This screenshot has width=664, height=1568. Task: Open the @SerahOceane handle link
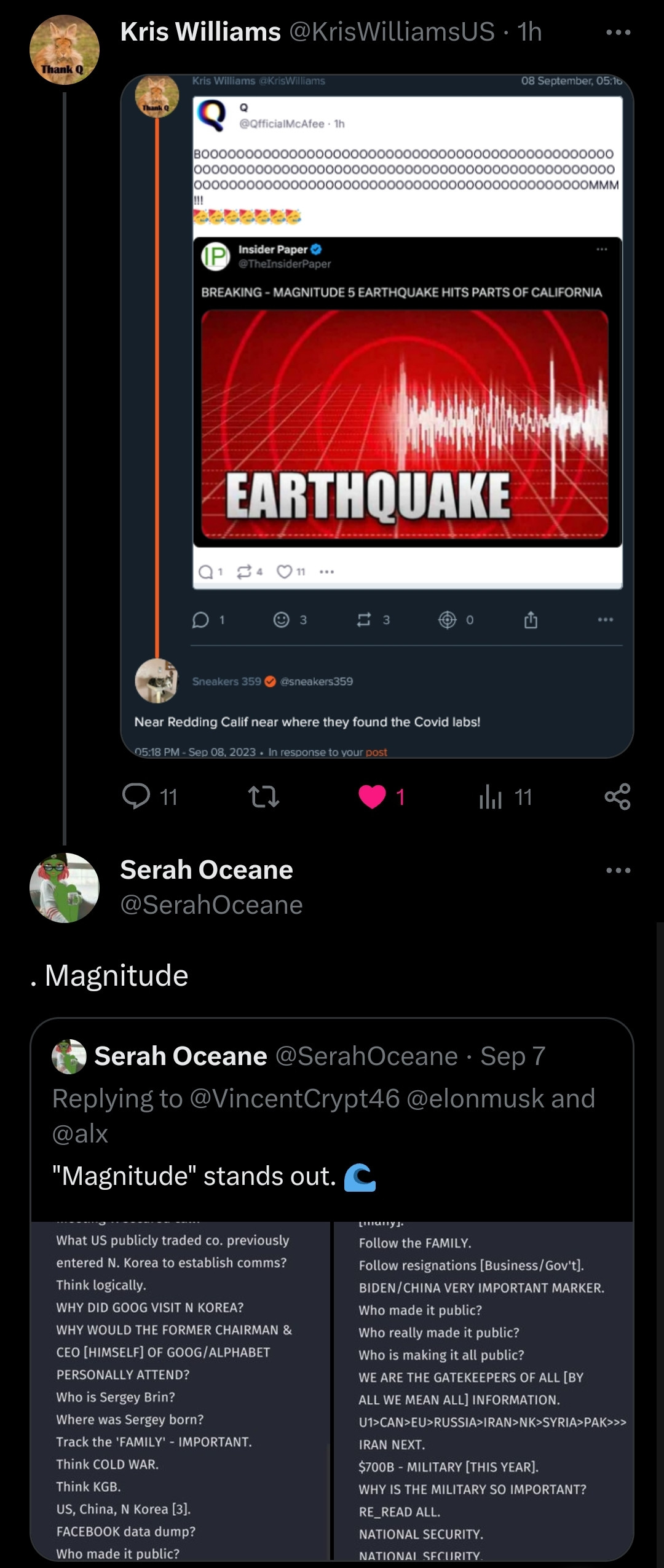[211, 905]
